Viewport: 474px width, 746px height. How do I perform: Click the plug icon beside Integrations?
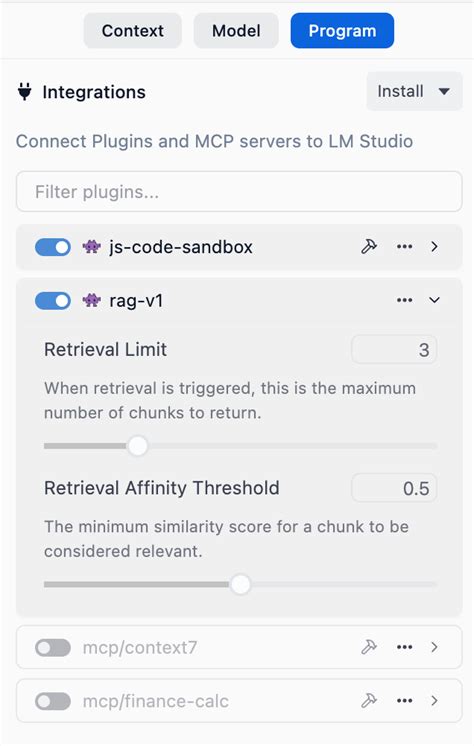(25, 91)
